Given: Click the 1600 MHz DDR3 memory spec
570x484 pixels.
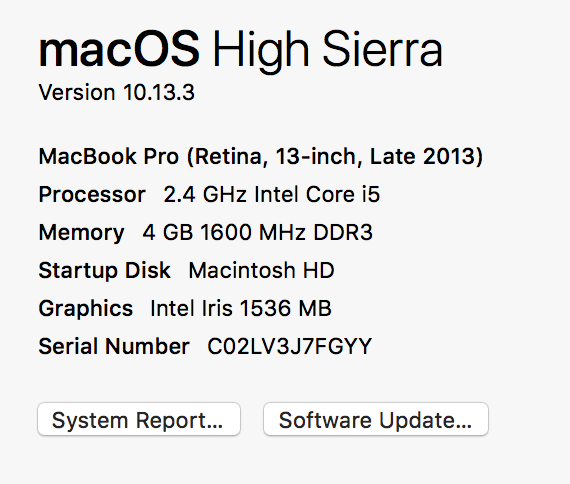Looking at the screenshot, I should click(x=286, y=232).
